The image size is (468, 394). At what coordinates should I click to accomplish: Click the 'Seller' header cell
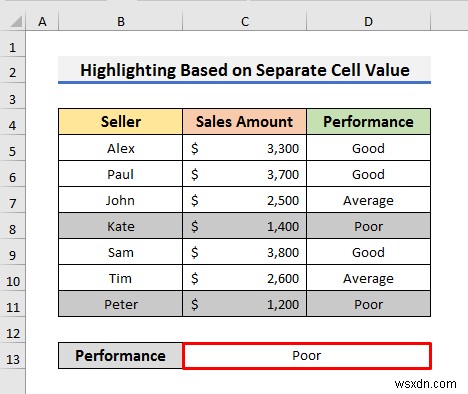[x=121, y=122]
